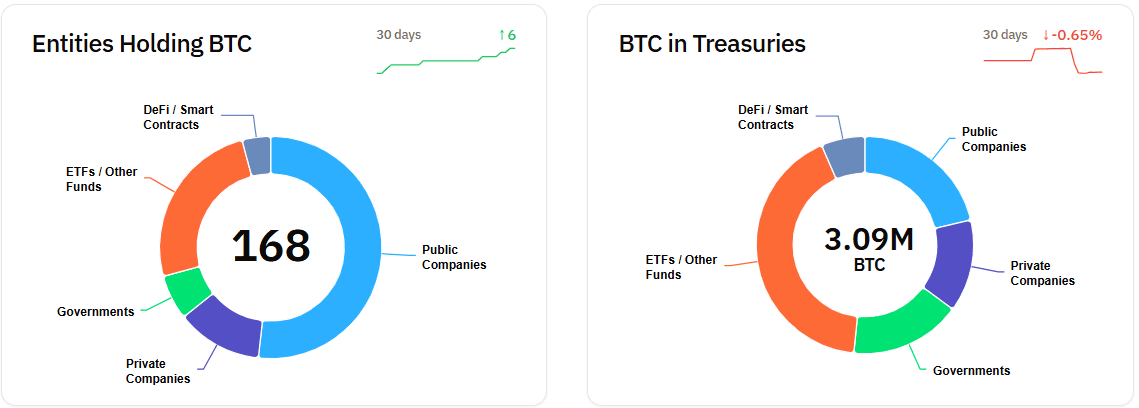Select green Governments segment in Entities chart
The width and height of the screenshot is (1139, 408).
pos(187,291)
